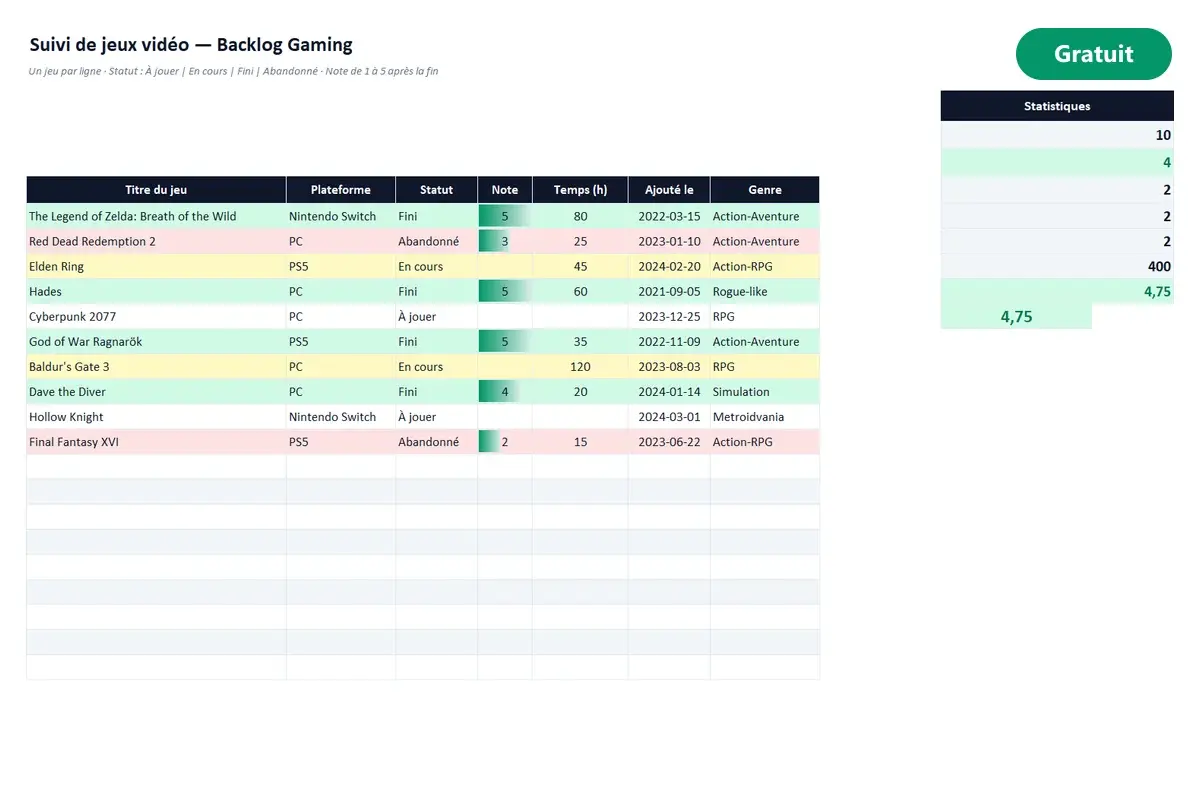This screenshot has width=1200, height=800.
Task: Select the Titre du jeu column header
Action: coord(156,190)
